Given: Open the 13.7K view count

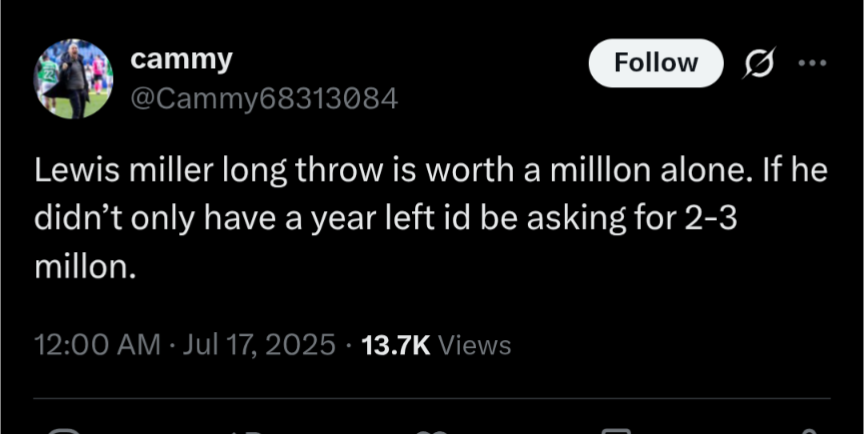Looking at the screenshot, I should tap(396, 345).
